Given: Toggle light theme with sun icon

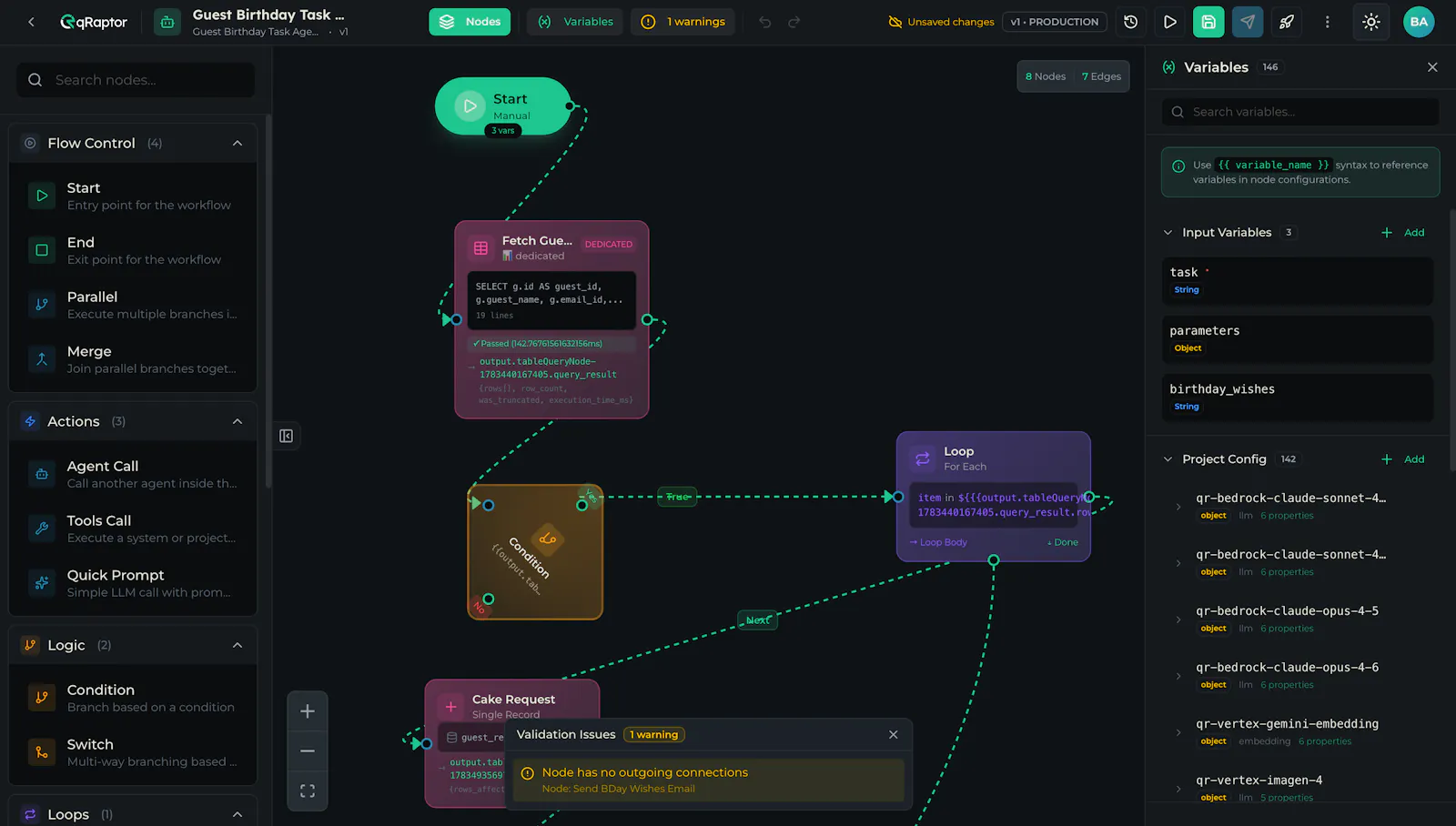Looking at the screenshot, I should 1371,22.
